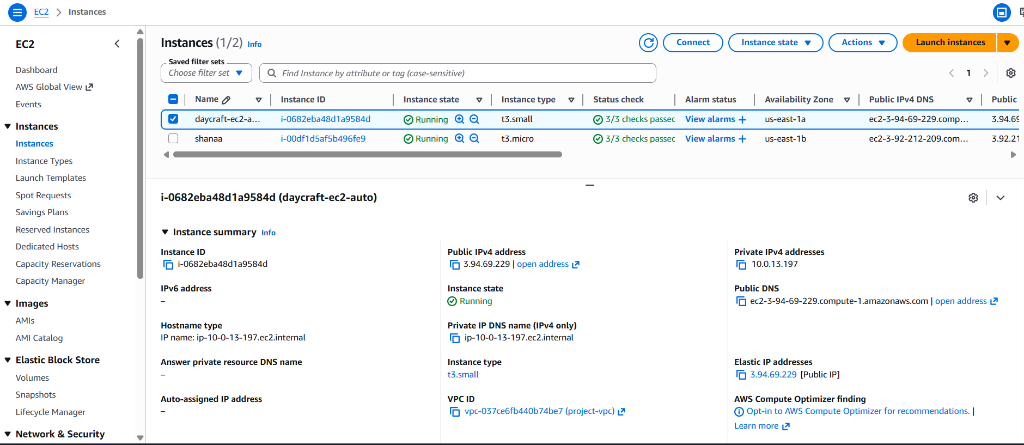
Task: Collapse the details pane chevron
Action: pos(1000,198)
